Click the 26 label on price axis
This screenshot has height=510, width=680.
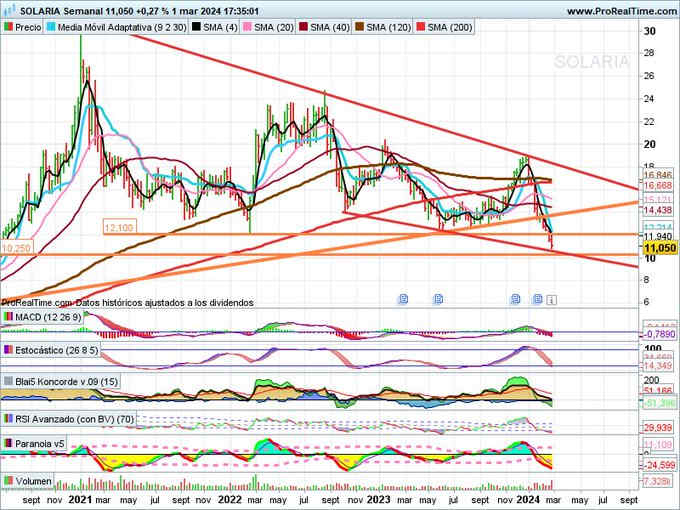[649, 76]
